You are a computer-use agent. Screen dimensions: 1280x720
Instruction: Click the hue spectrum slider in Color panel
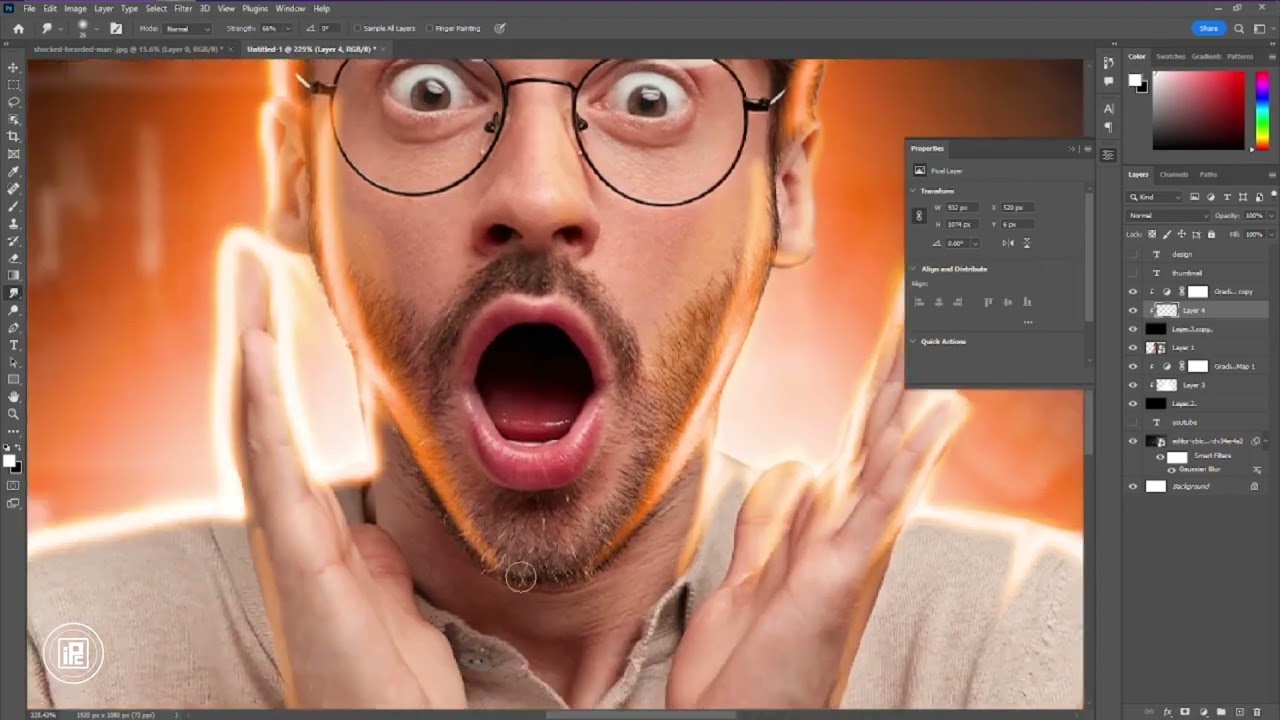(1262, 111)
